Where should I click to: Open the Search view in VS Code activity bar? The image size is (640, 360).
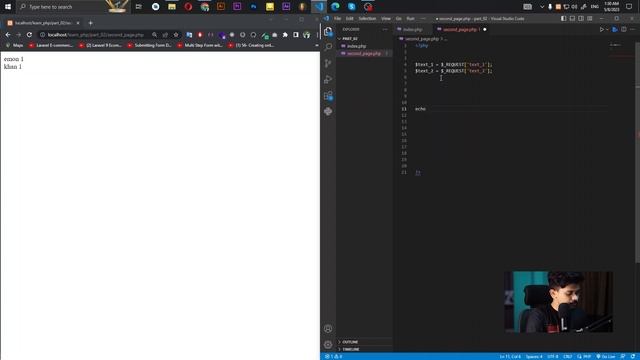328,47
